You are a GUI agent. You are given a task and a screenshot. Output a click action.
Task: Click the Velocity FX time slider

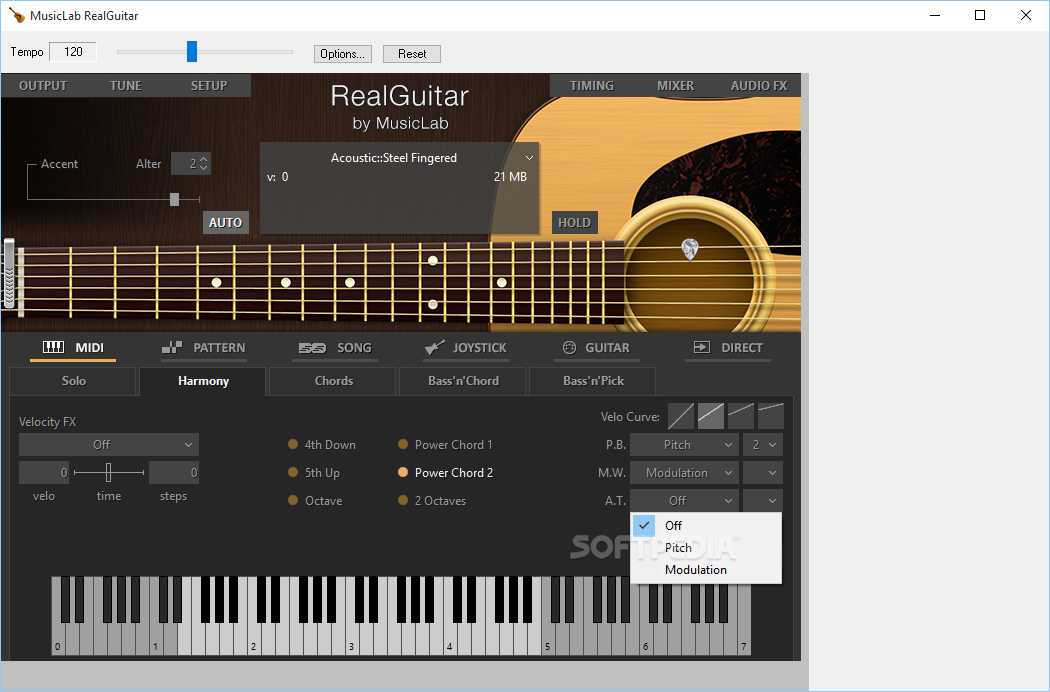(x=108, y=472)
